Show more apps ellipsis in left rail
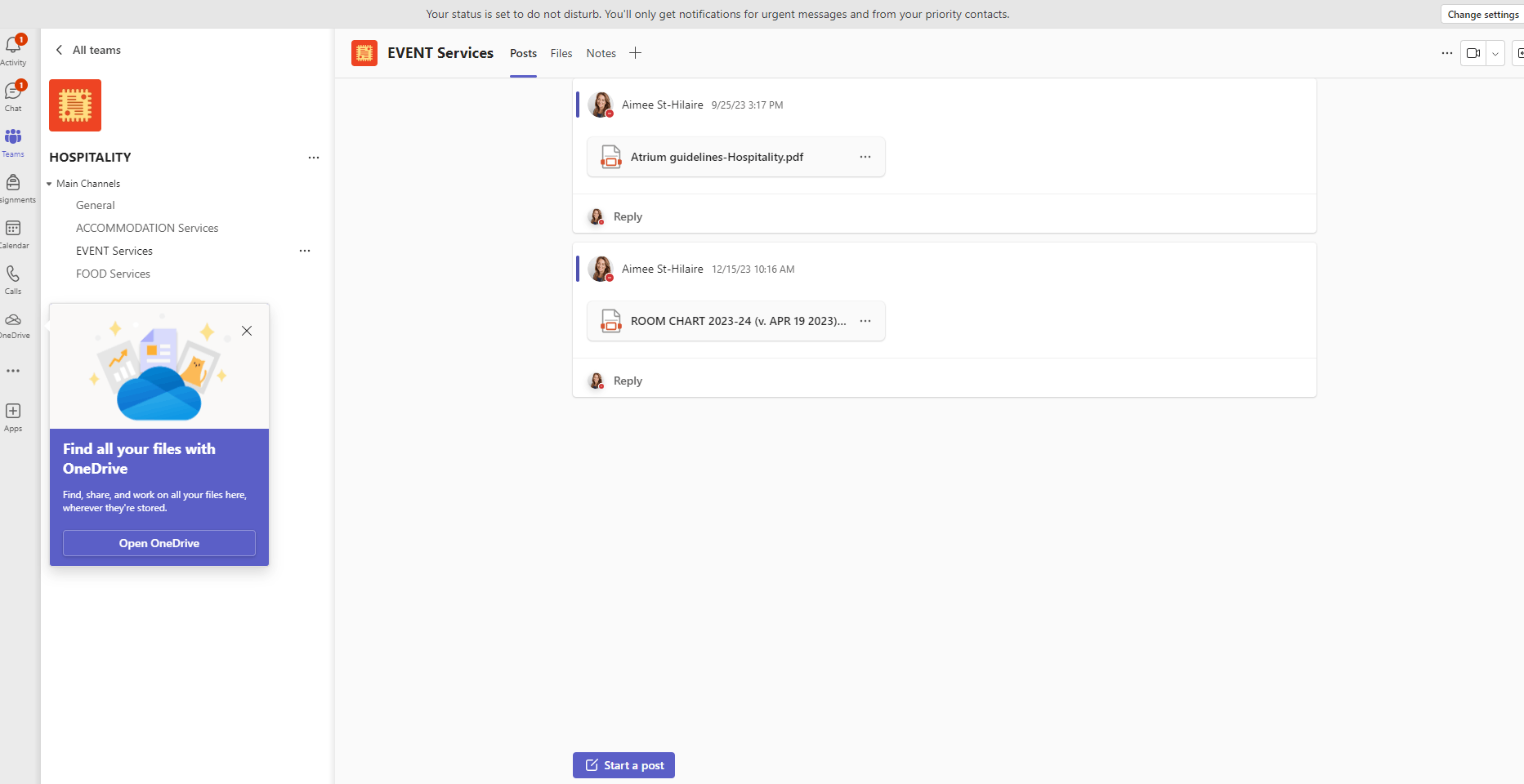This screenshot has height=784, width=1524. (x=13, y=371)
